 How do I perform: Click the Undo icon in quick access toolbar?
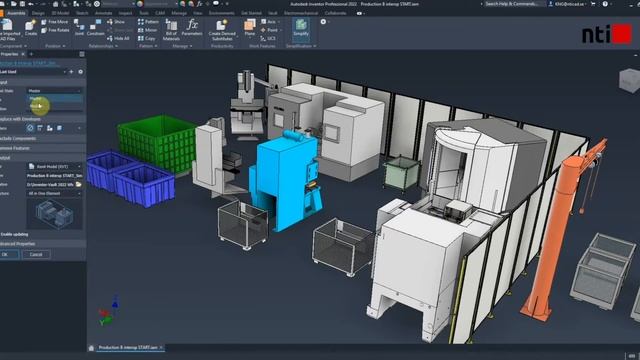pos(31,4)
